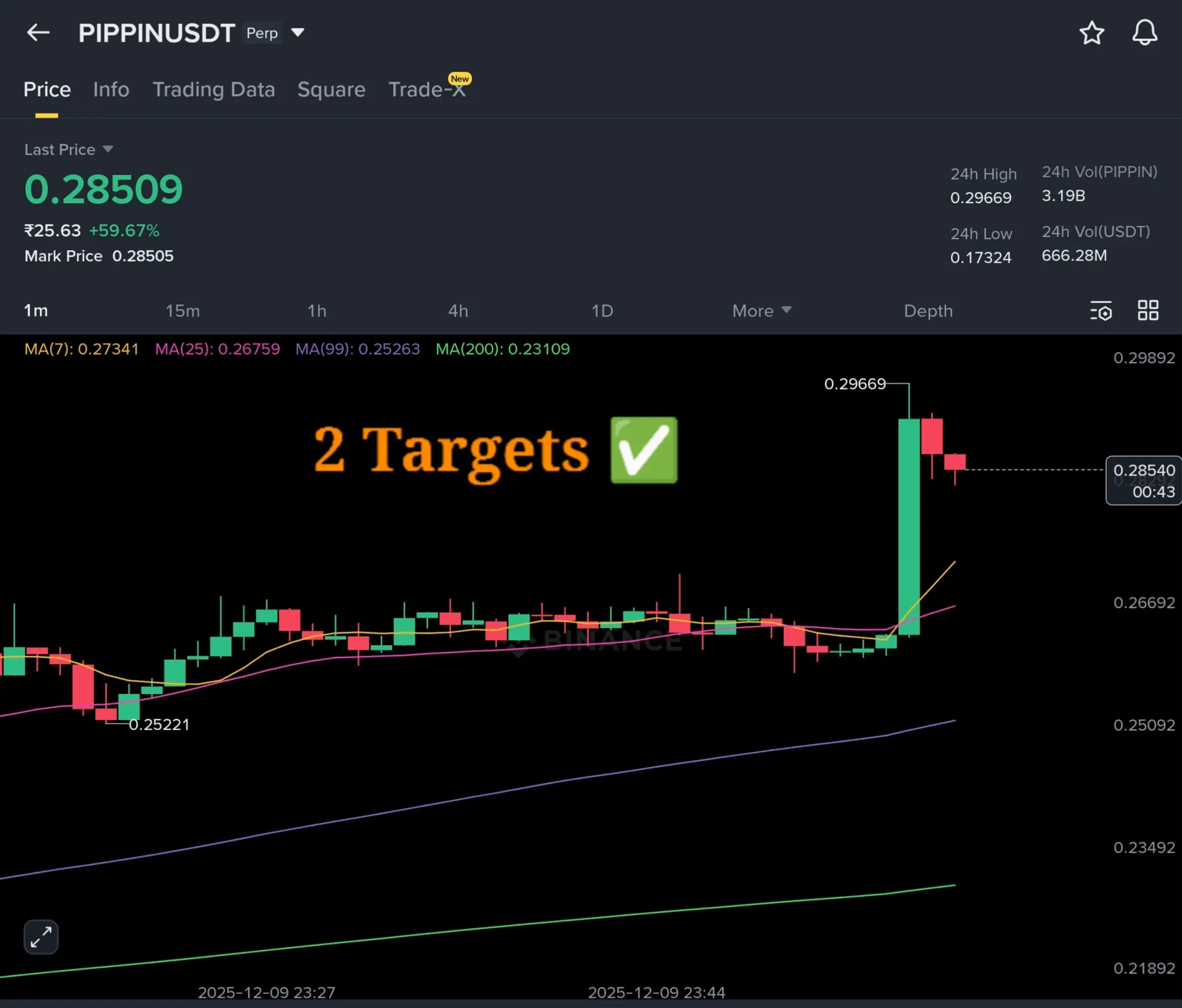The image size is (1182, 1008).
Task: Open the Trade-X tab
Action: pyautogui.click(x=427, y=90)
